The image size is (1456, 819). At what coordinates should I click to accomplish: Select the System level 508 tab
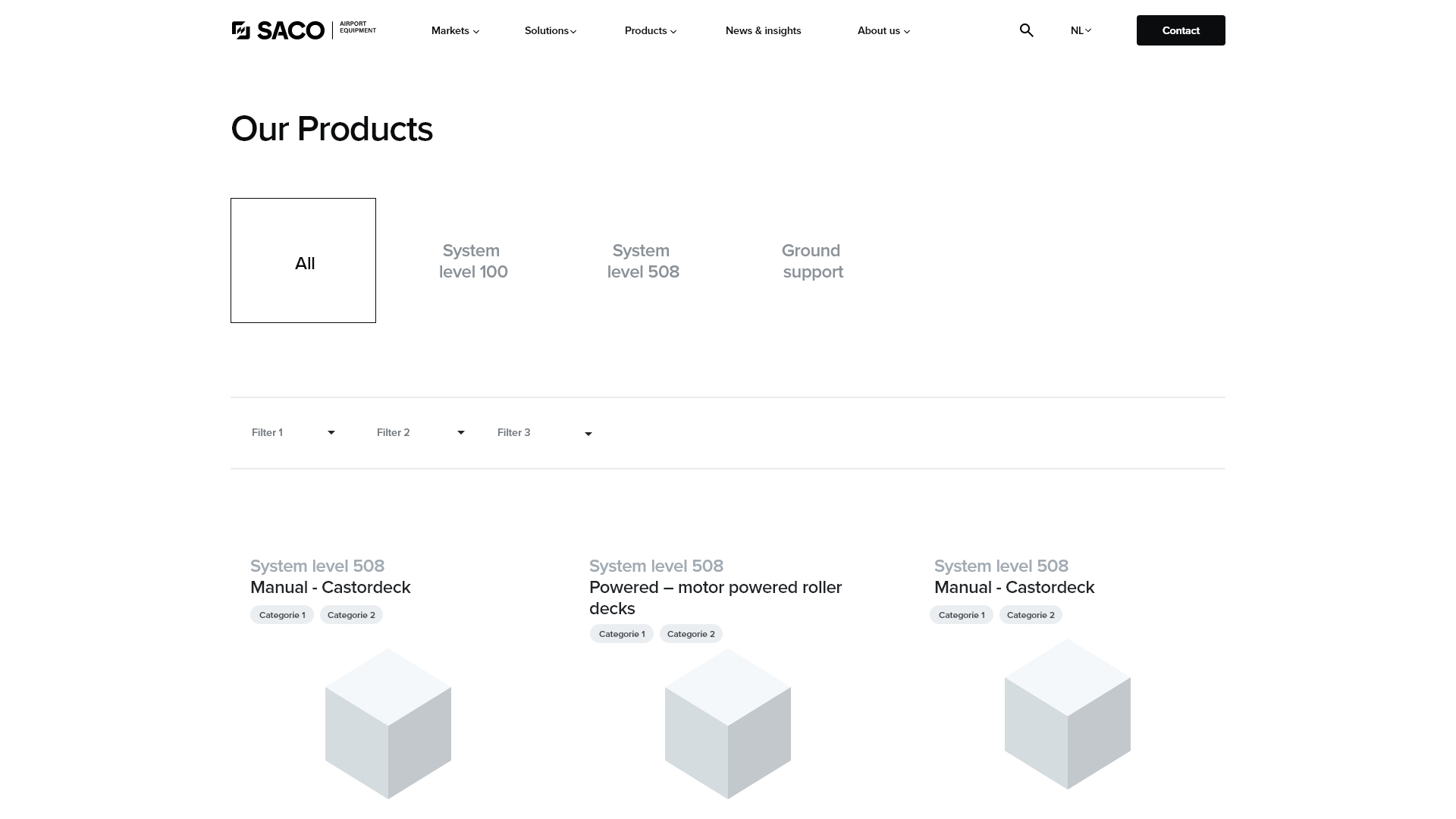point(643,261)
